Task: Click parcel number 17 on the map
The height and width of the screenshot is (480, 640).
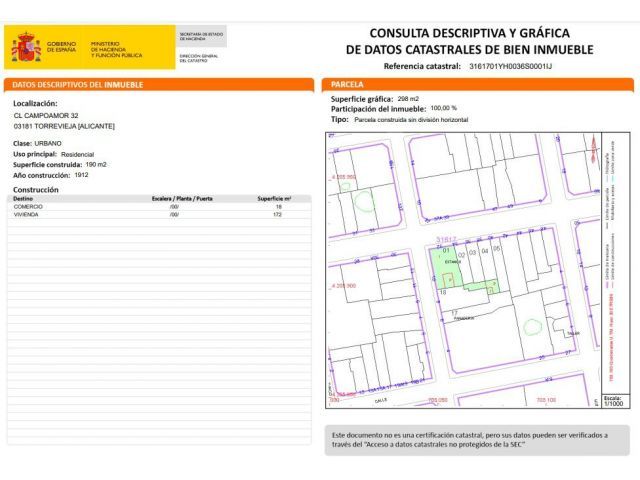Action: [x=454, y=313]
